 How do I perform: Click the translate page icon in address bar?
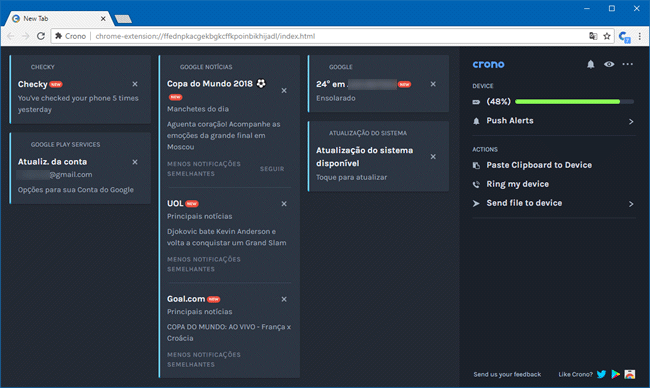tap(593, 36)
